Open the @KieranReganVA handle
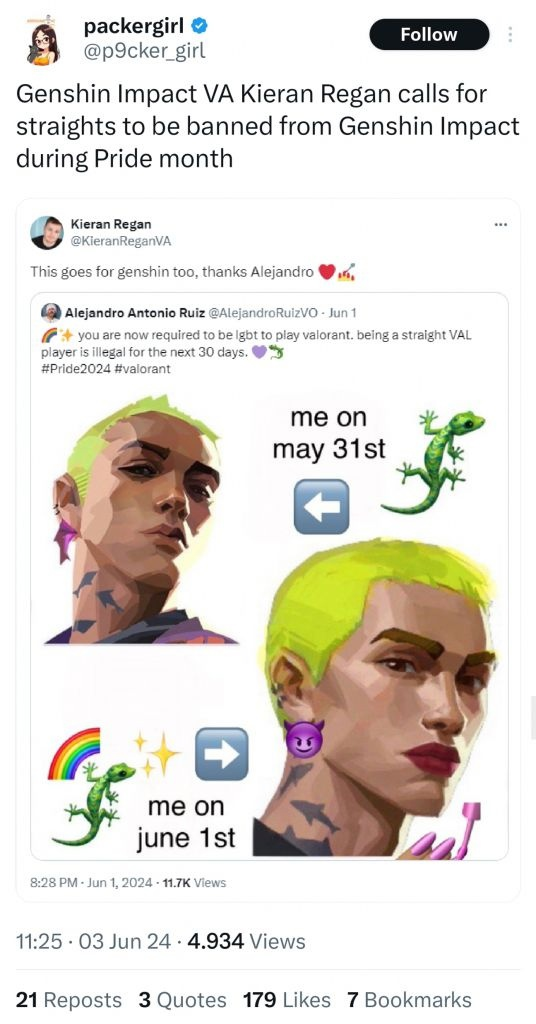The image size is (536, 1024). (x=121, y=241)
